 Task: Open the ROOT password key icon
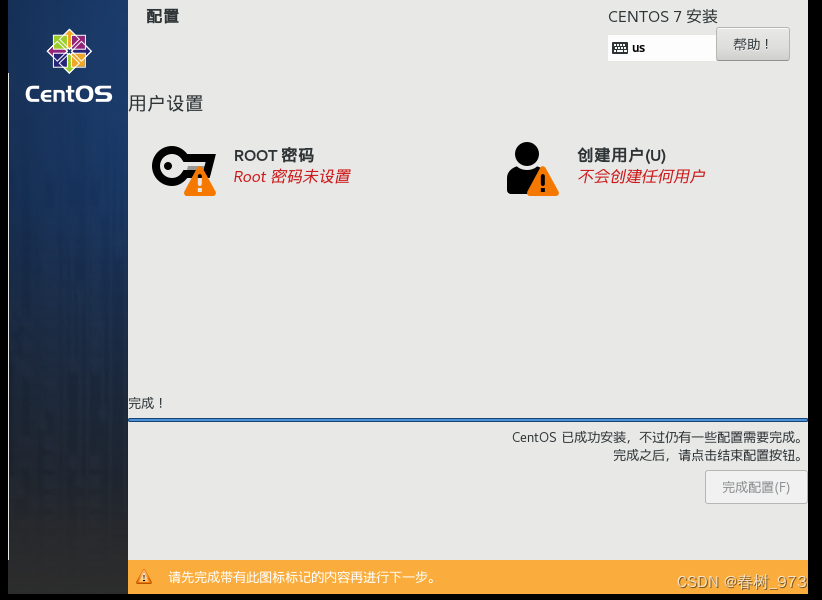point(183,171)
